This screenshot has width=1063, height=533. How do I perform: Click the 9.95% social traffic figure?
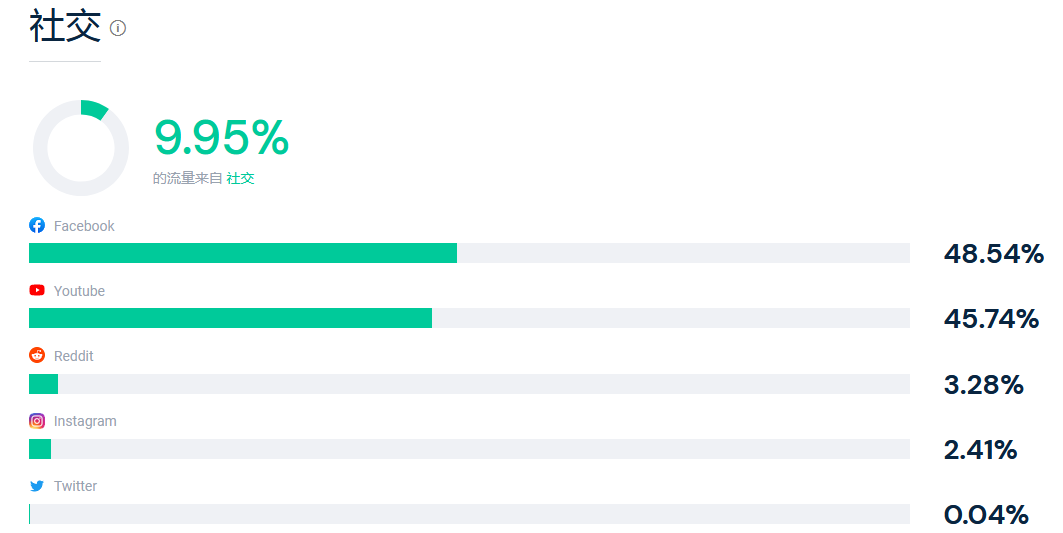[222, 138]
